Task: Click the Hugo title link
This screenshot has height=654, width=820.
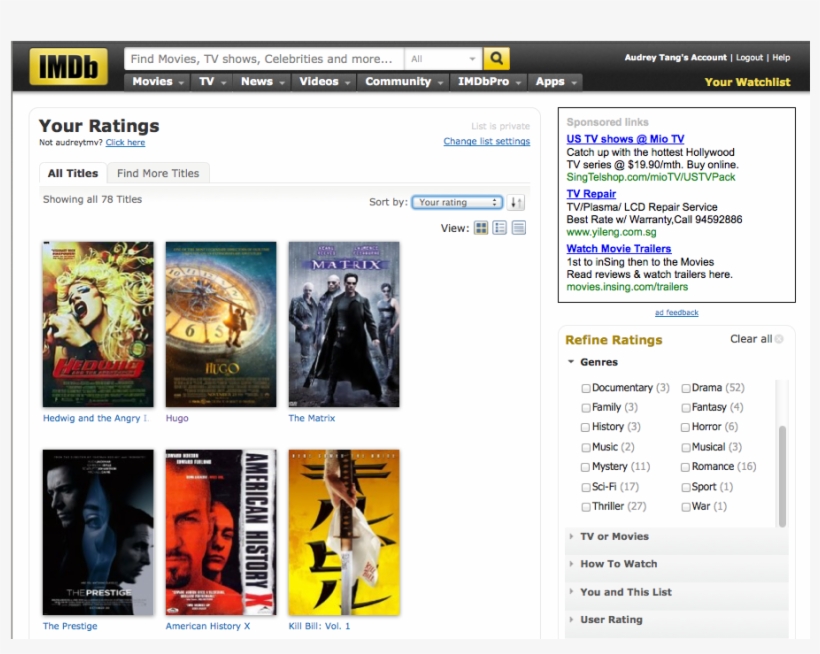Action: coord(177,418)
